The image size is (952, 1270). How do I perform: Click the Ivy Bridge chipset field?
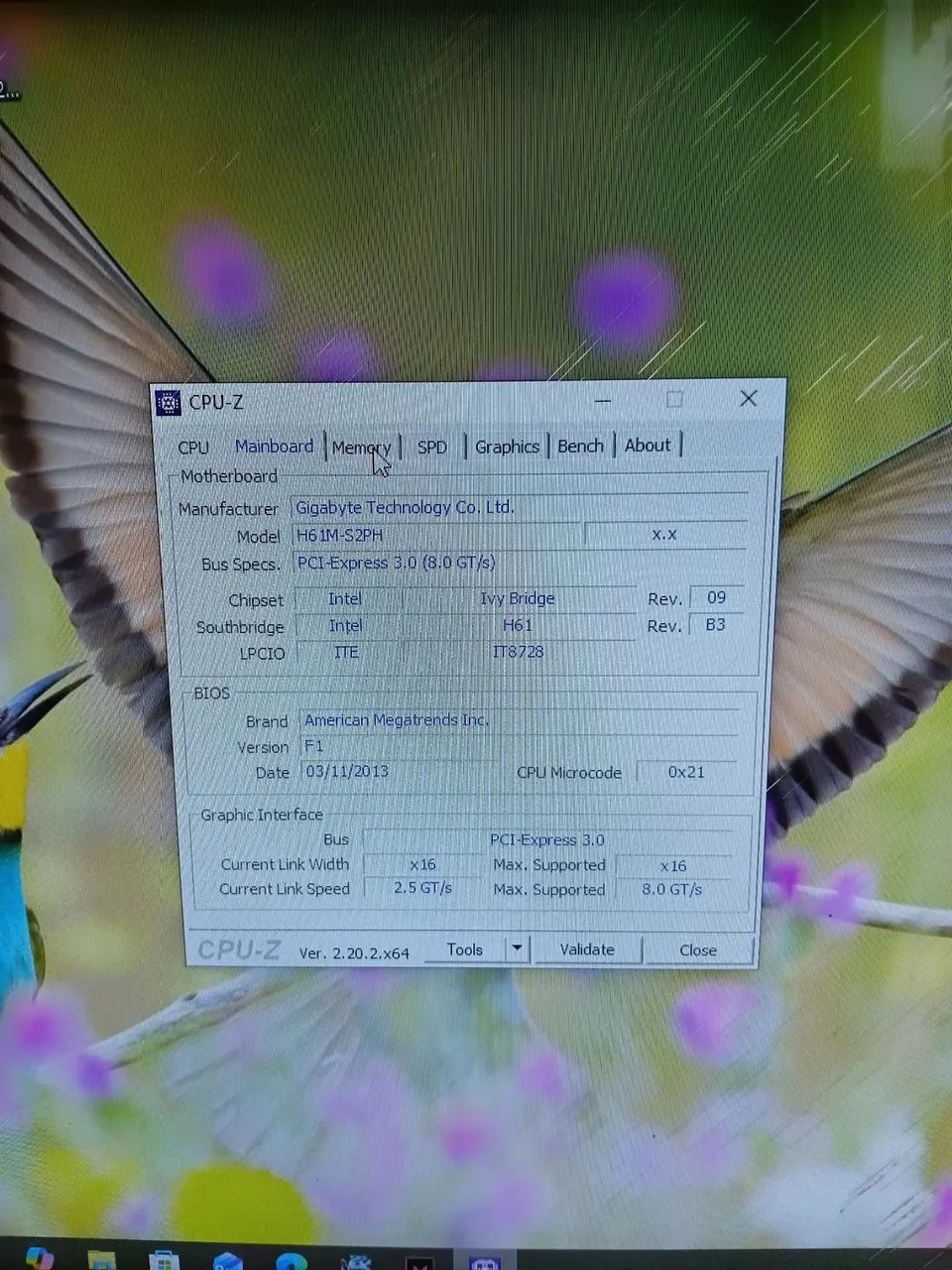tap(518, 599)
